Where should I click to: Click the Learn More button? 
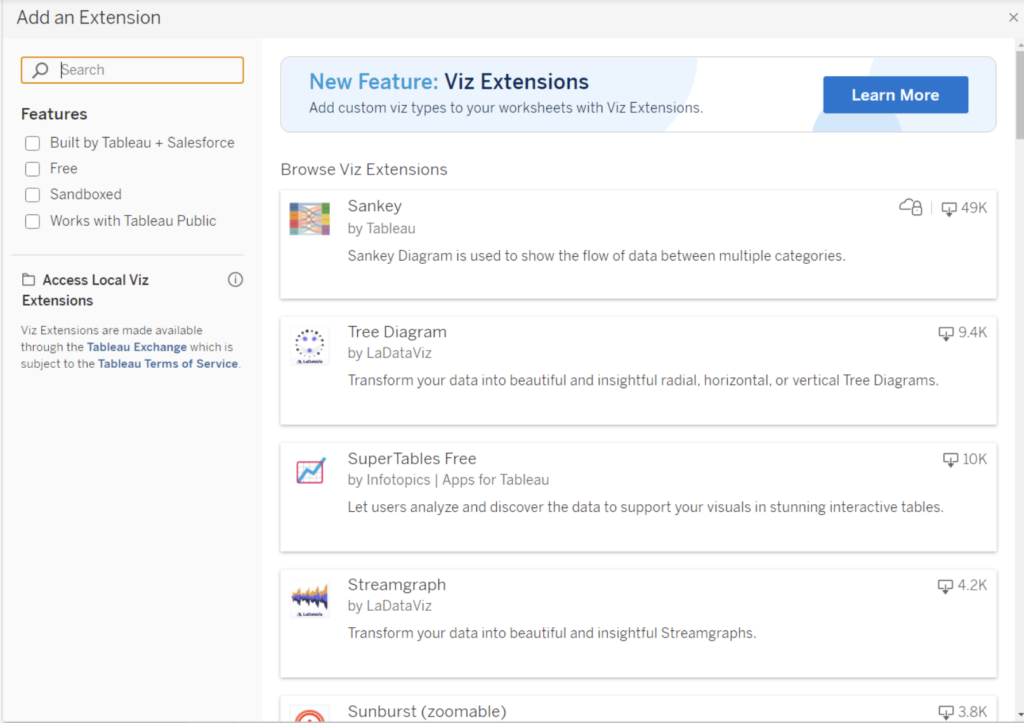(895, 94)
